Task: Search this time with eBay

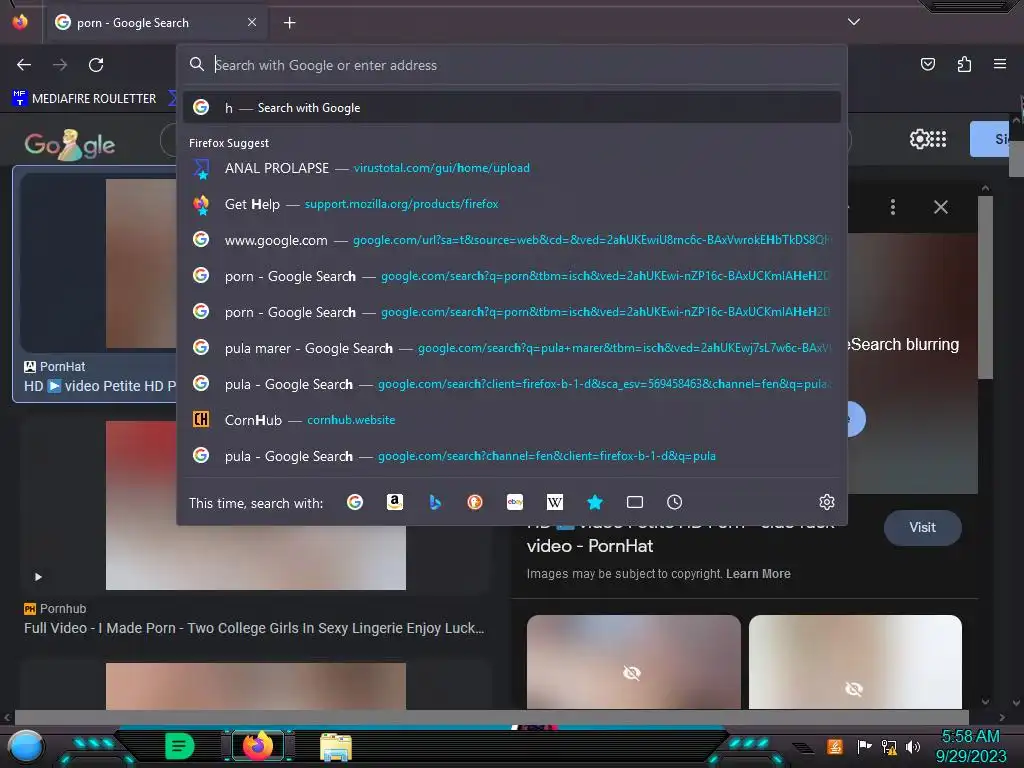Action: (x=515, y=502)
